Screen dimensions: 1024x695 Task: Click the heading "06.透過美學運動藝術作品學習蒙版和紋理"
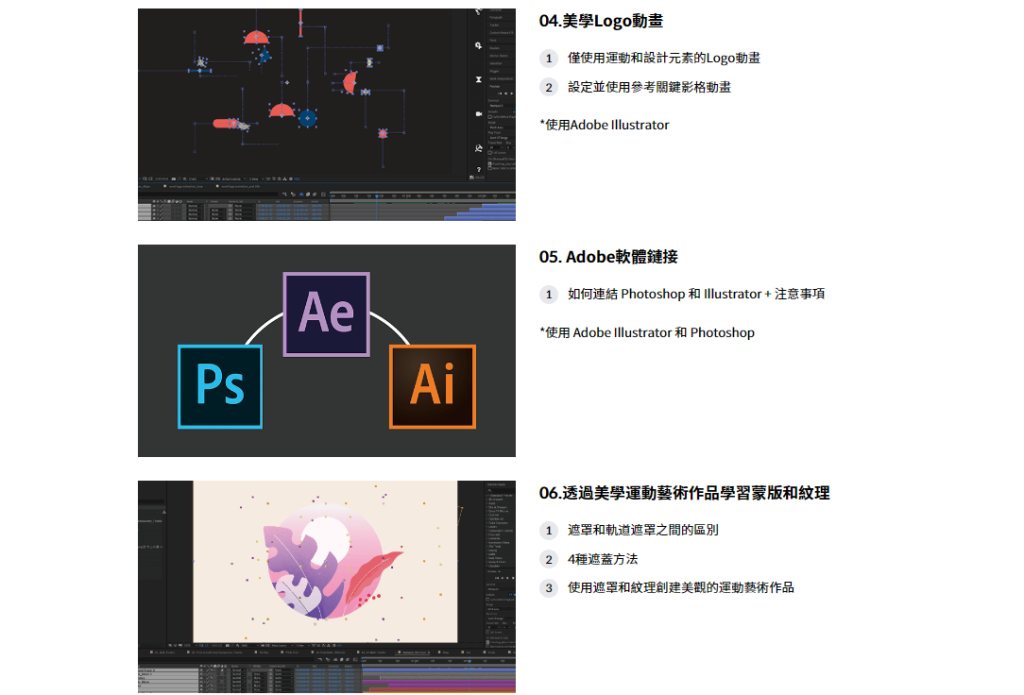(x=684, y=493)
